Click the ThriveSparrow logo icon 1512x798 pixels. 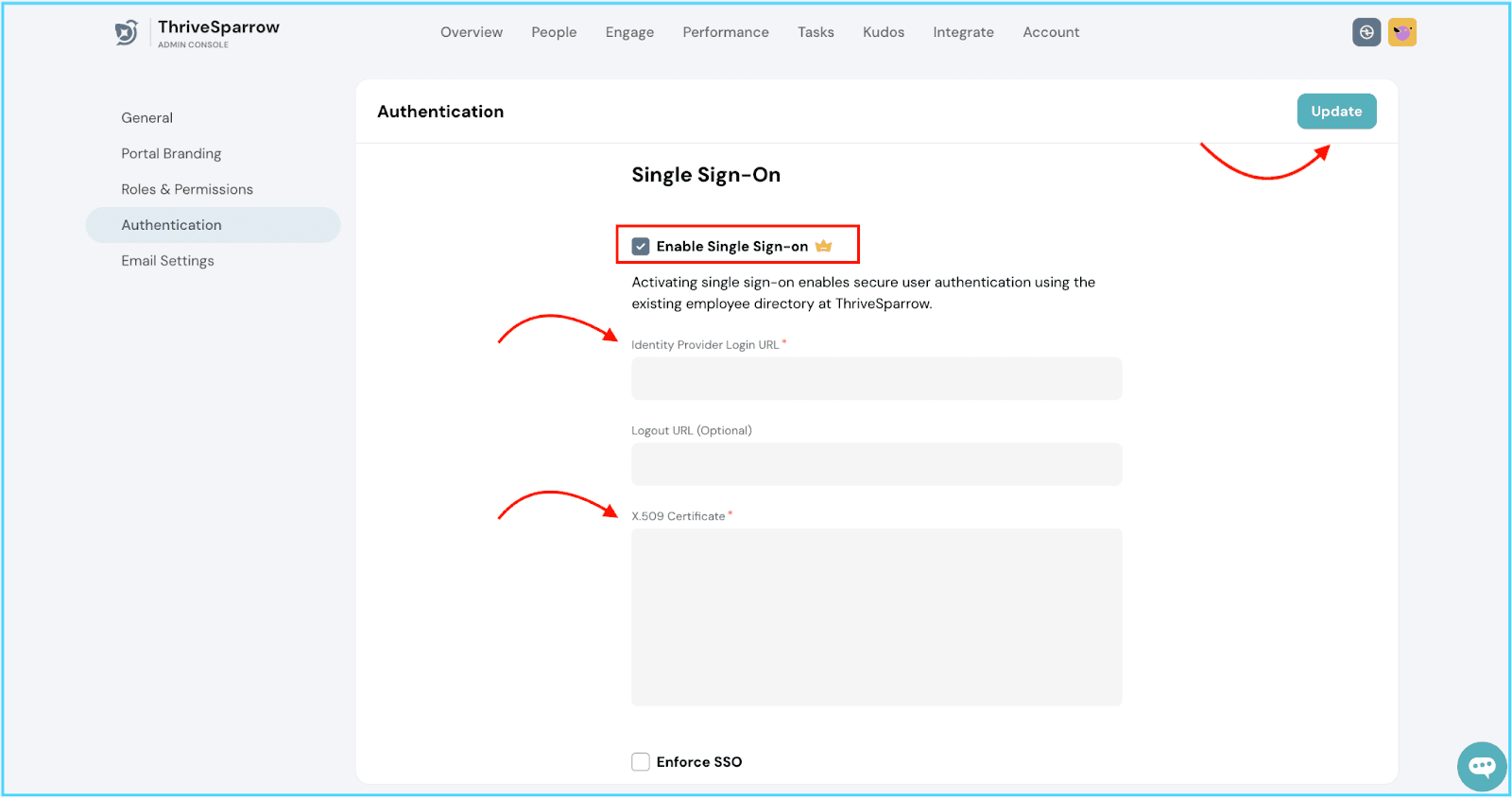(x=127, y=33)
